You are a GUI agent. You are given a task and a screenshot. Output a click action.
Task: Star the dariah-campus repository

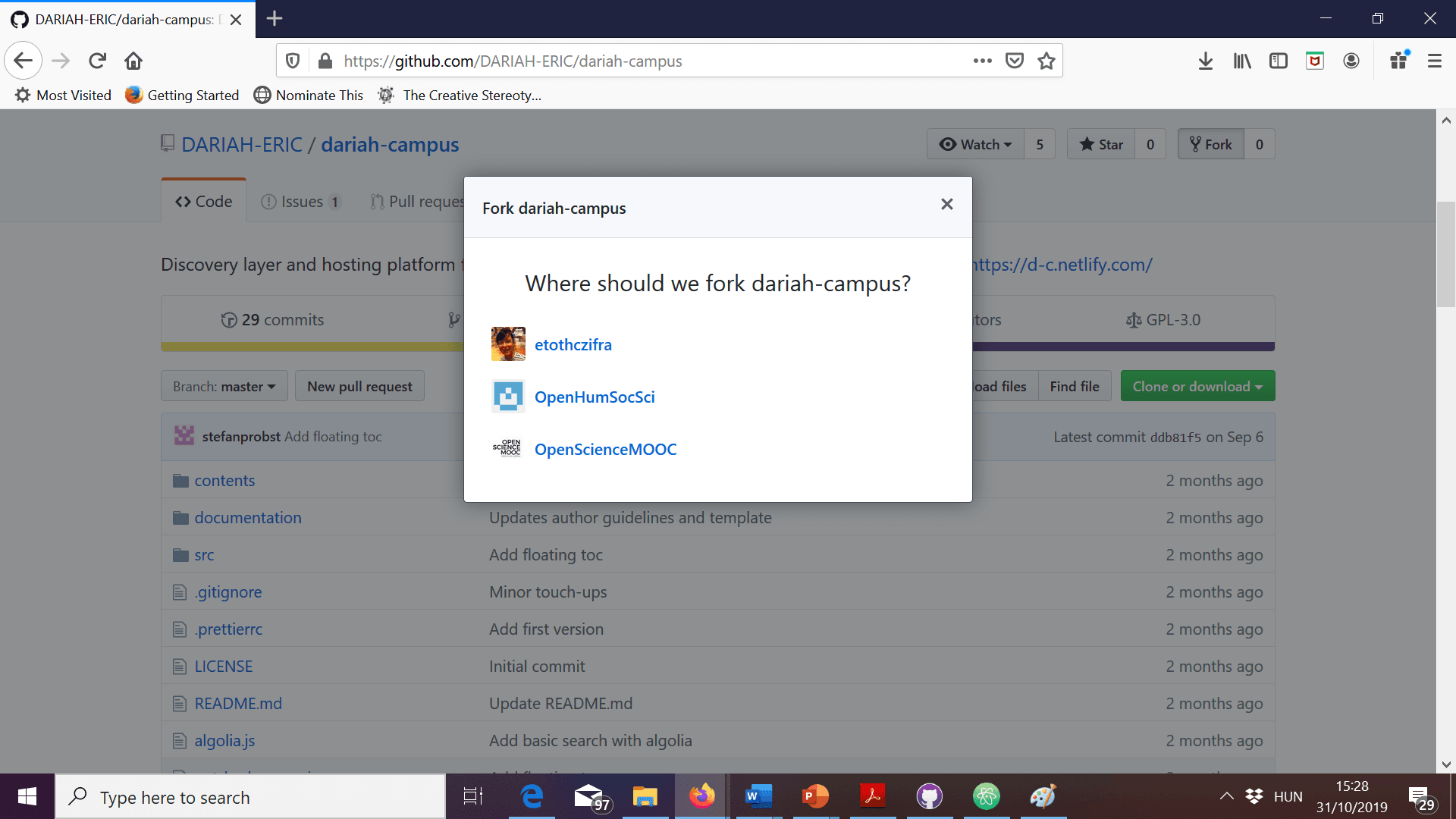coord(1101,144)
